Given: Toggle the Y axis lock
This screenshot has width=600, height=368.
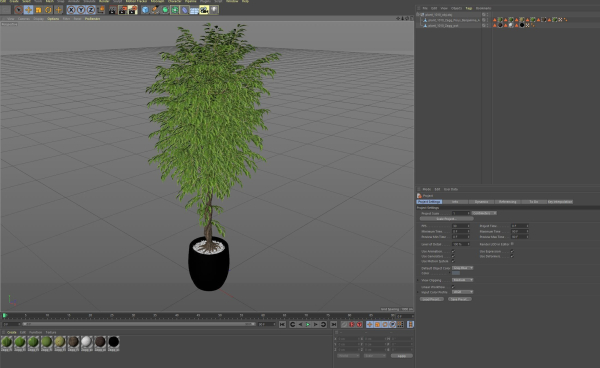Looking at the screenshot, I should (x=81, y=10).
